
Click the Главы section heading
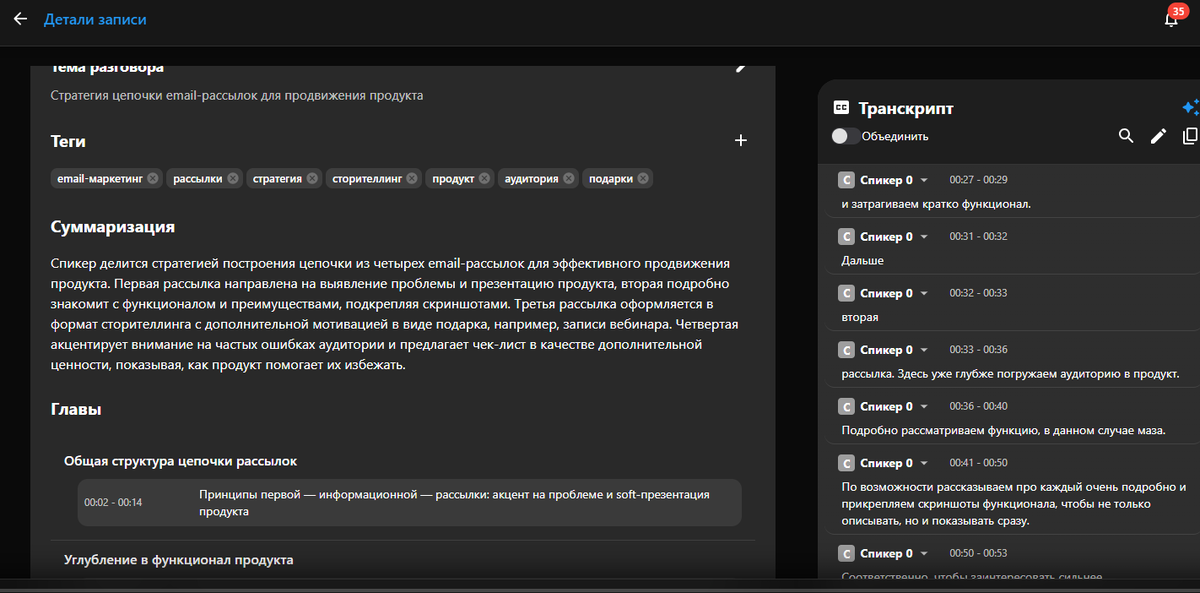coord(76,409)
